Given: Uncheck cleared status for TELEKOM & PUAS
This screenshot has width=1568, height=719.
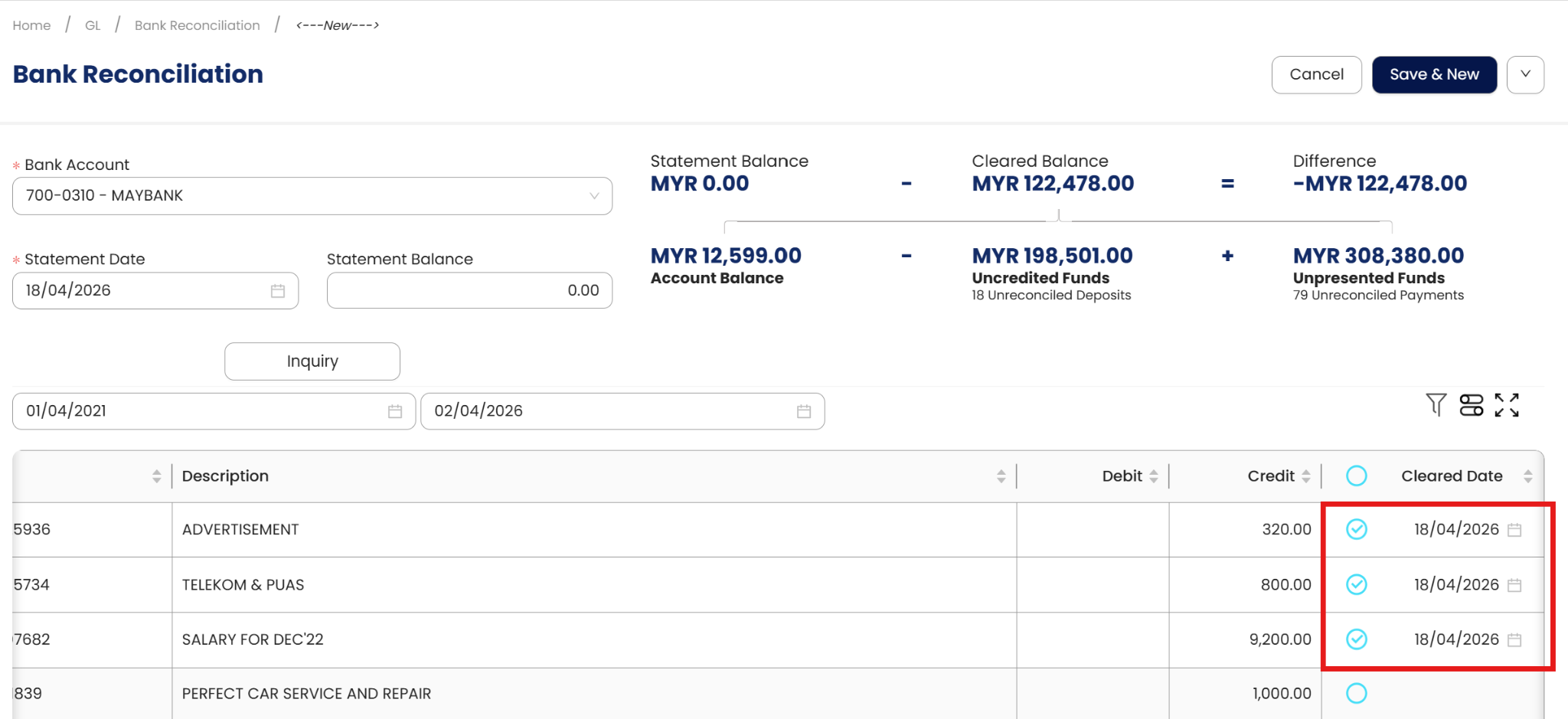Looking at the screenshot, I should click(x=1357, y=584).
